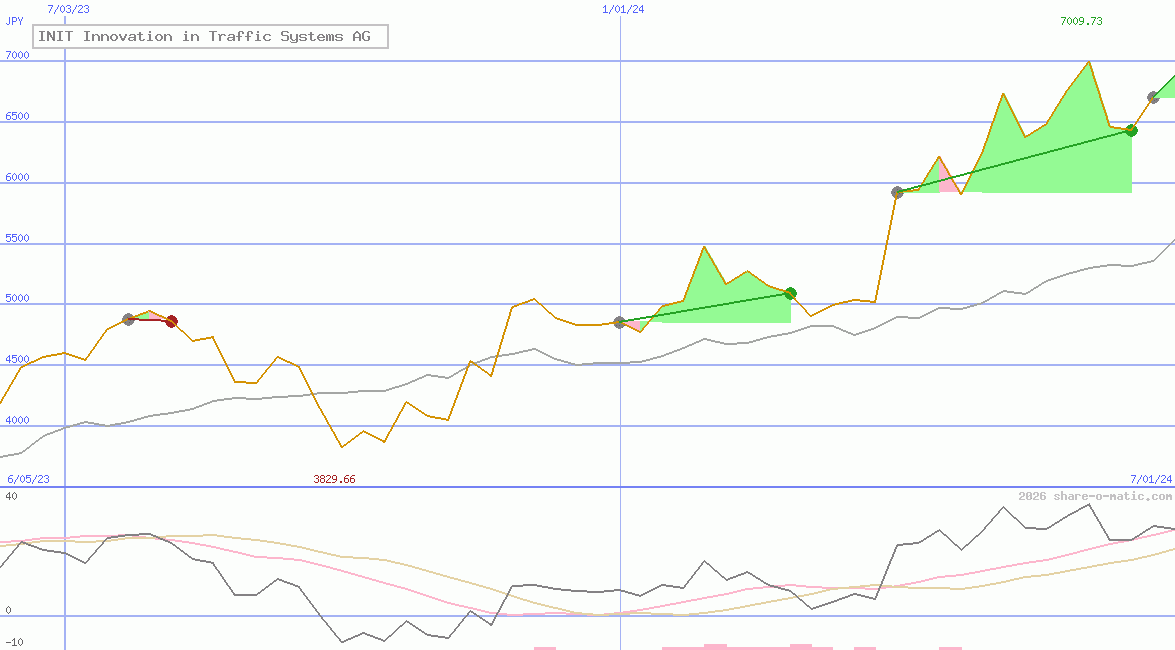
Task: Click the gray buy marker before the red marker
Action: pyautogui.click(x=128, y=319)
